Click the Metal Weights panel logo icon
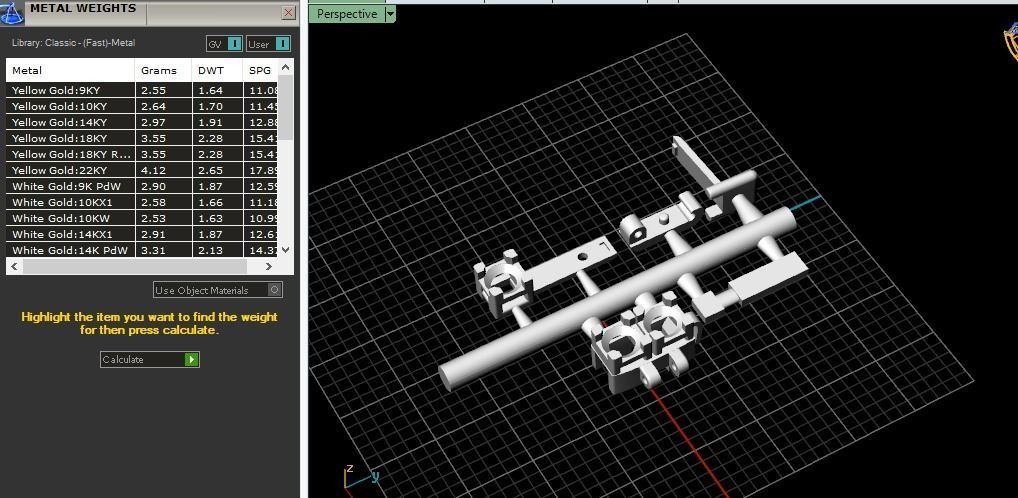Image resolution: width=1018 pixels, height=498 pixels. [11, 13]
